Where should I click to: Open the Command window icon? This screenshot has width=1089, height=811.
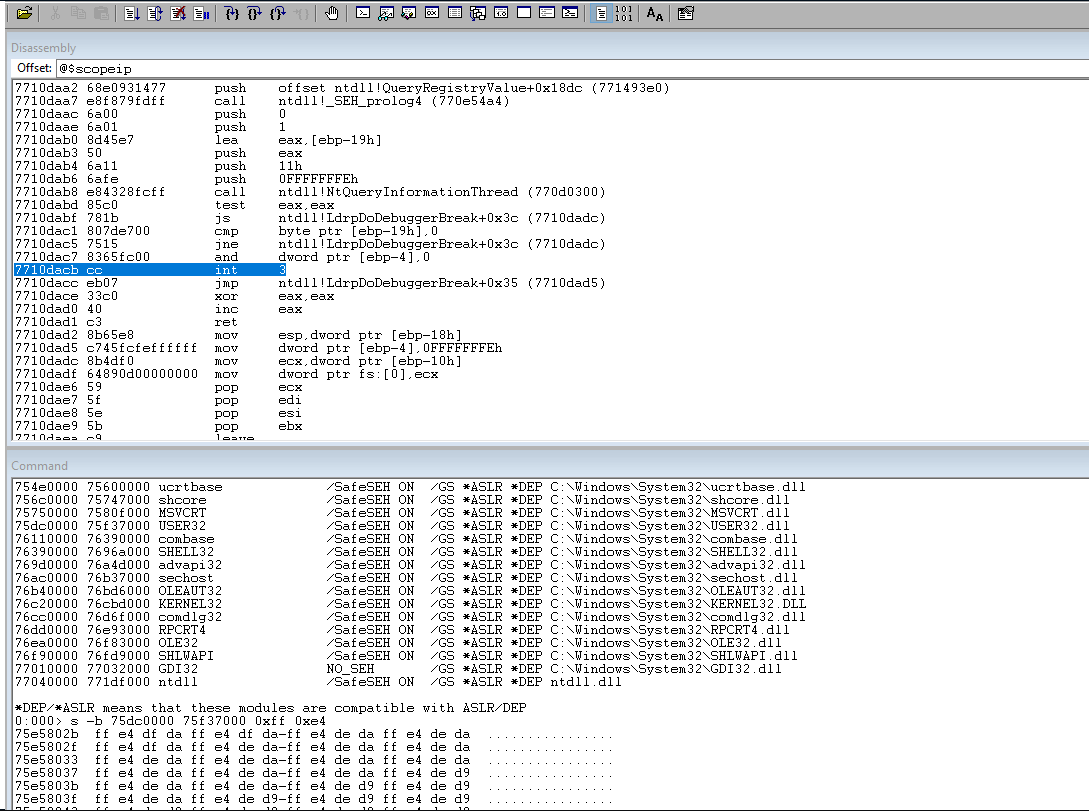tap(363, 14)
